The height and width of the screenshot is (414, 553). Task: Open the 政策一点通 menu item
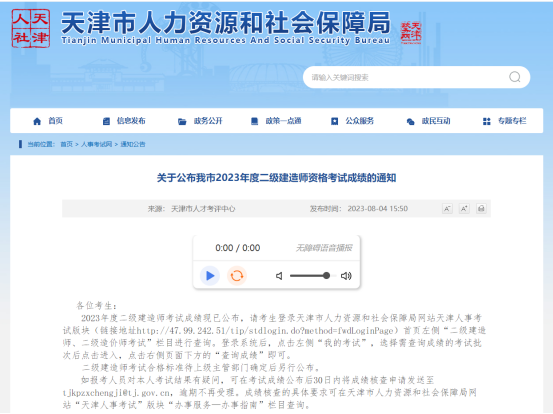pos(283,121)
